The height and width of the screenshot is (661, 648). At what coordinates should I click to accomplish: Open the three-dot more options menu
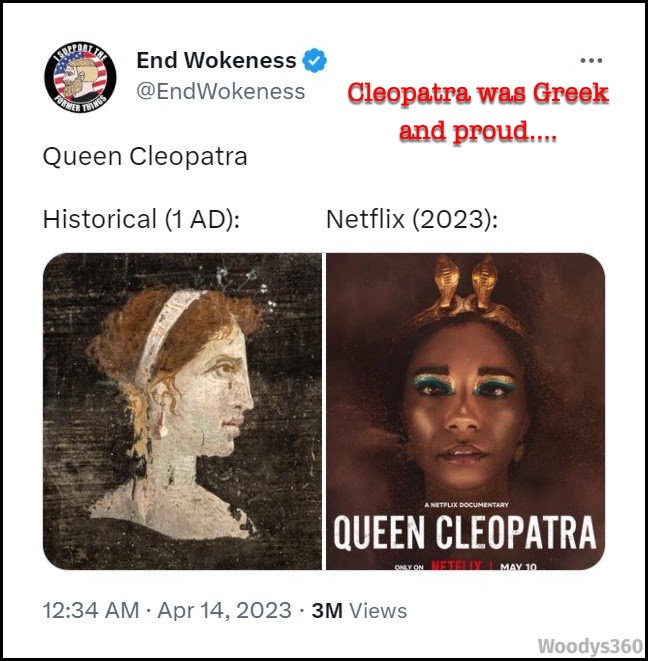pyautogui.click(x=591, y=61)
